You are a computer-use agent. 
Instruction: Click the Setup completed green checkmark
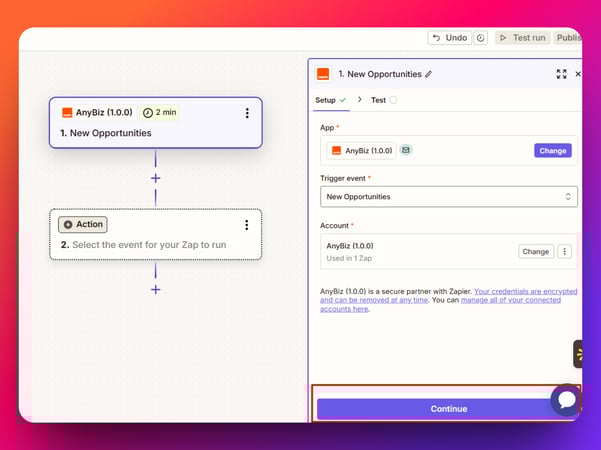pyautogui.click(x=343, y=100)
